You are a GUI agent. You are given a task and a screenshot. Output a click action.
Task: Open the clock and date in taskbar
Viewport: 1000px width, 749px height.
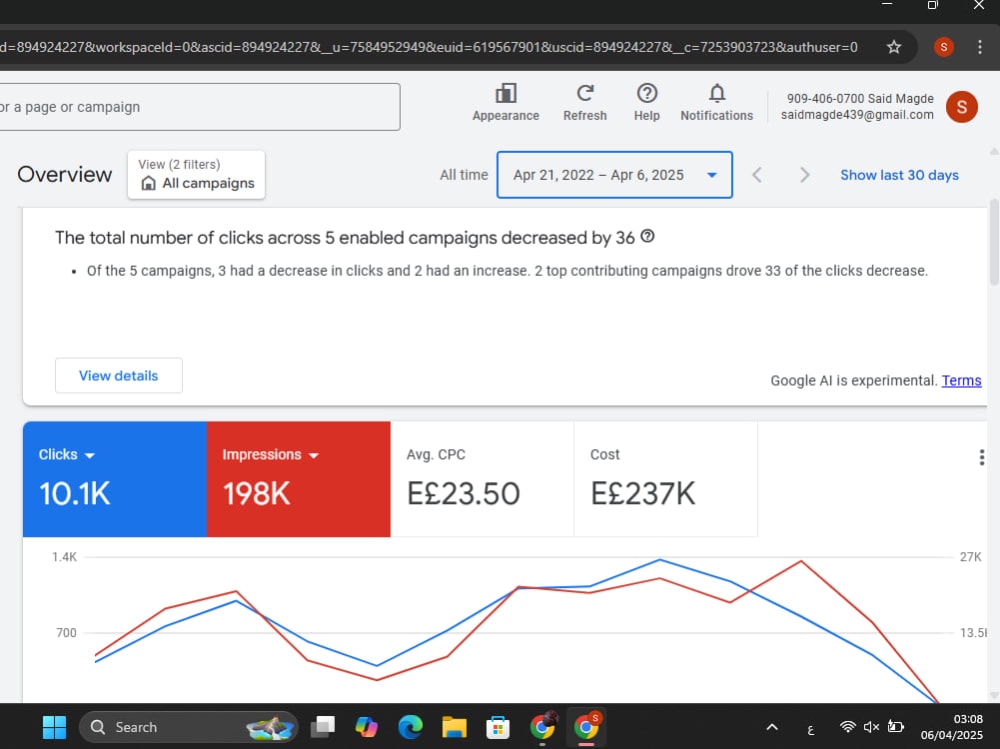point(952,727)
